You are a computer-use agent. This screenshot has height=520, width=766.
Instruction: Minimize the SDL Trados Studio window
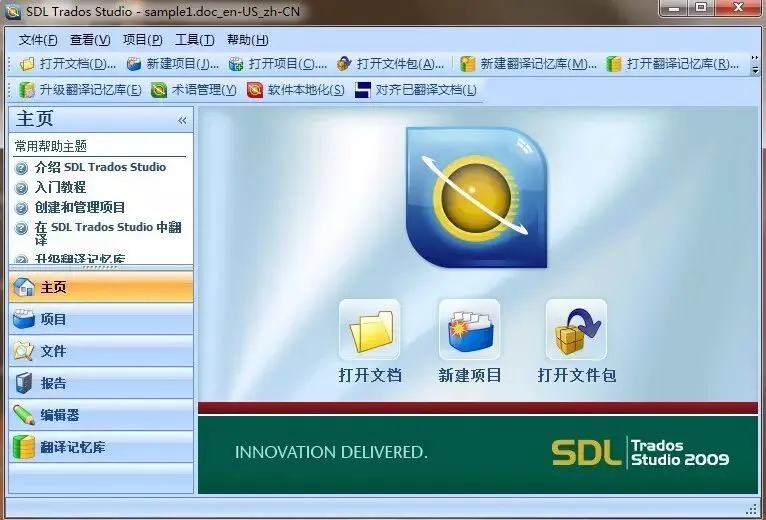click(674, 8)
